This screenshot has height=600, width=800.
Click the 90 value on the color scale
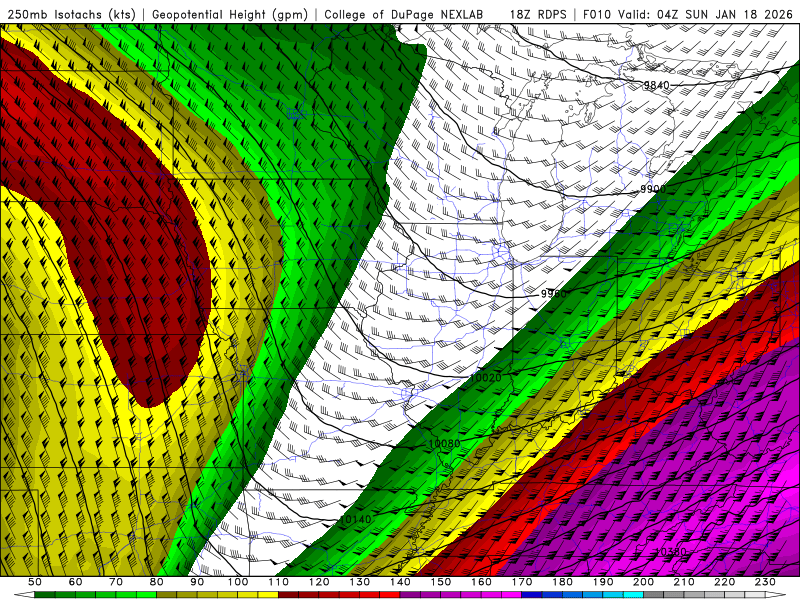[x=197, y=582]
